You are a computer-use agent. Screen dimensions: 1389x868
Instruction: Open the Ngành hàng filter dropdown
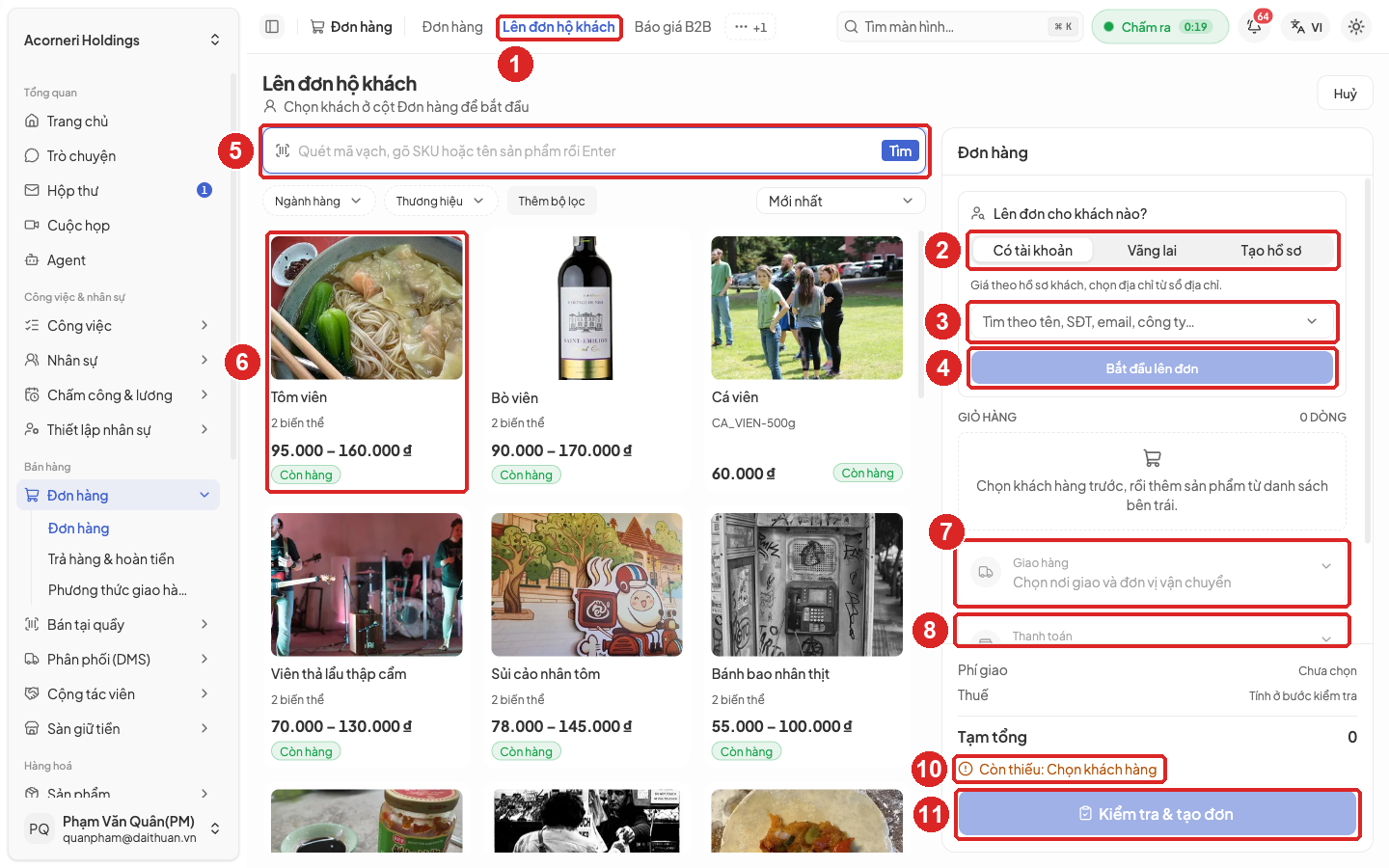pyautogui.click(x=317, y=202)
